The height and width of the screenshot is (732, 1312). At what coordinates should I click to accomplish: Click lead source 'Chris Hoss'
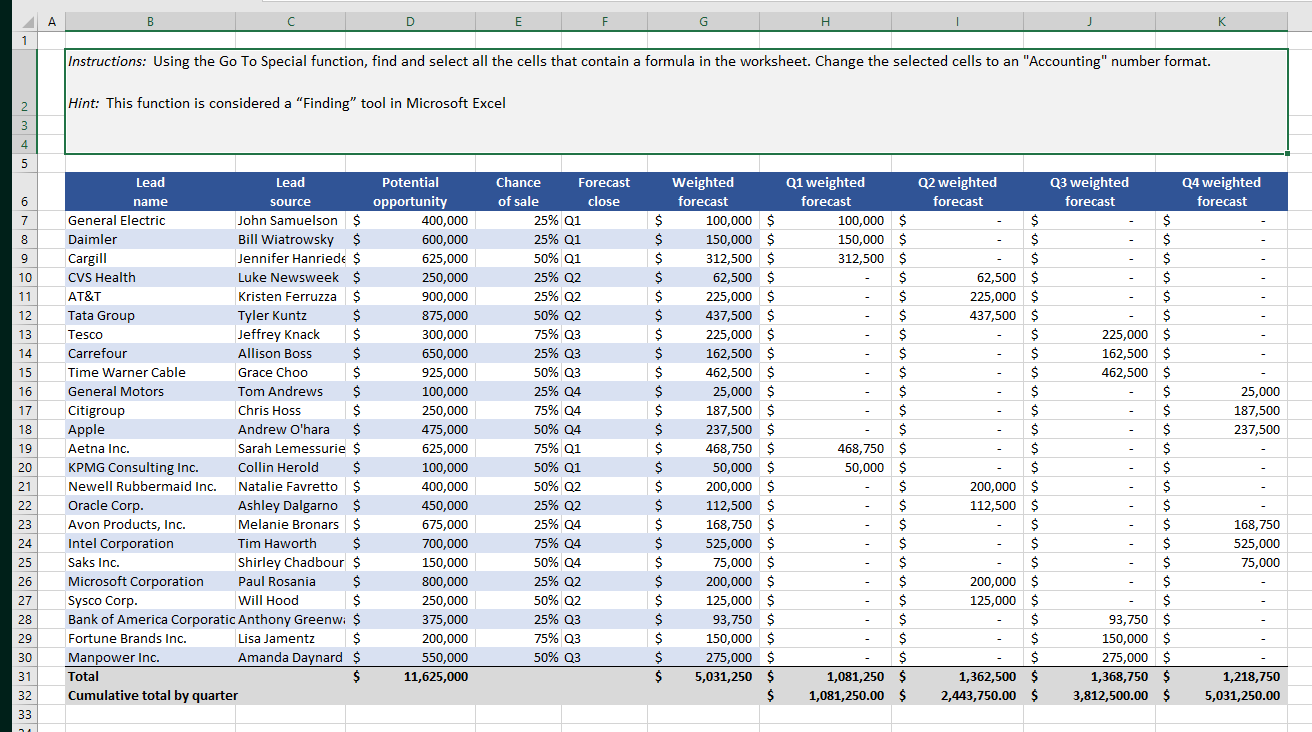[x=292, y=410]
